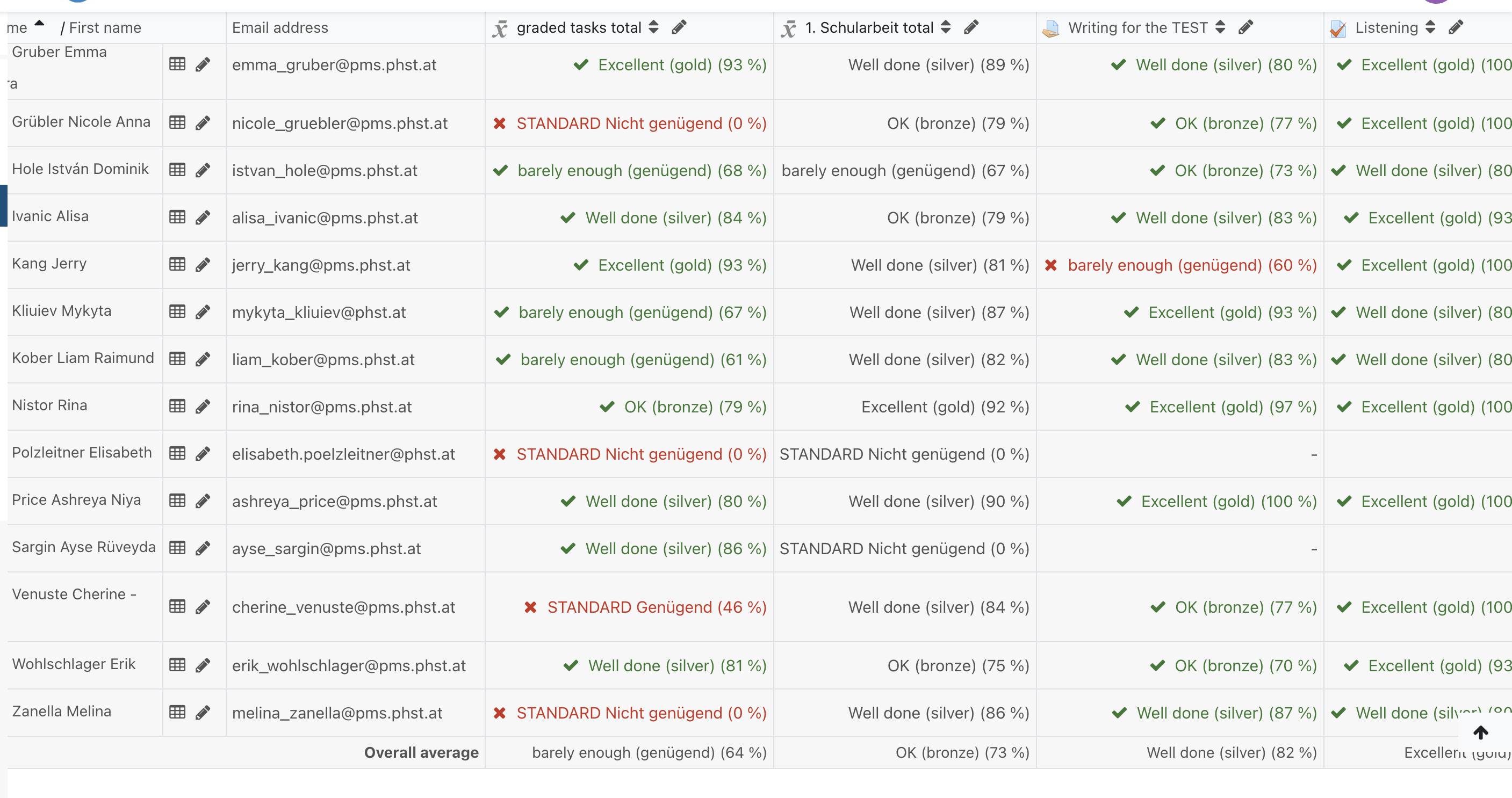Sort by graded tasks total arrows
This screenshot has height=798, width=1512.
click(653, 27)
